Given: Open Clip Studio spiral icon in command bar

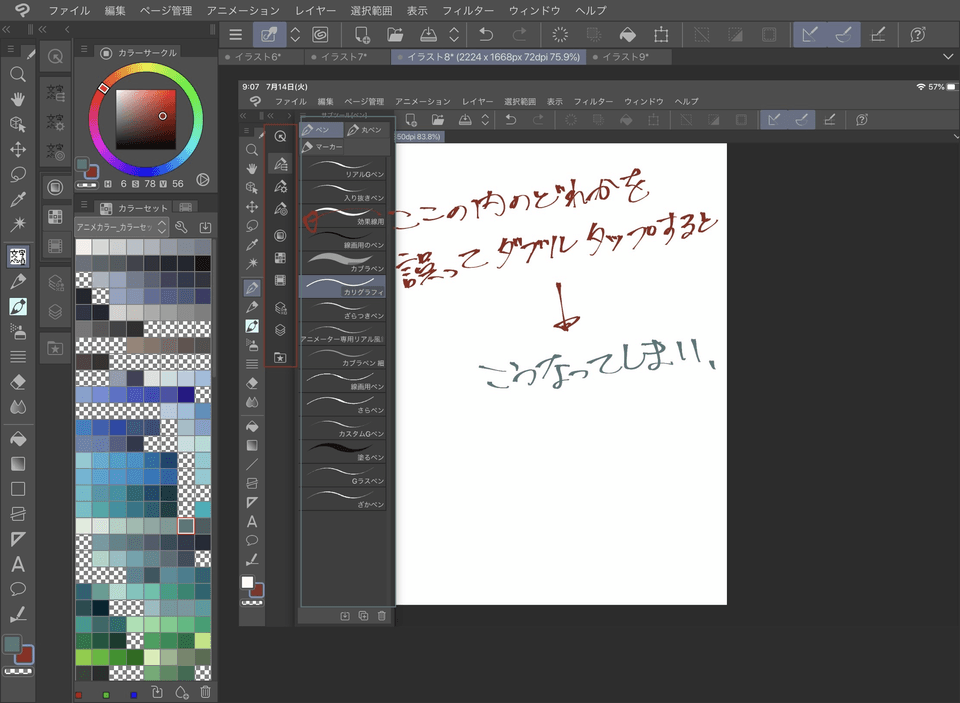Looking at the screenshot, I should click(320, 35).
